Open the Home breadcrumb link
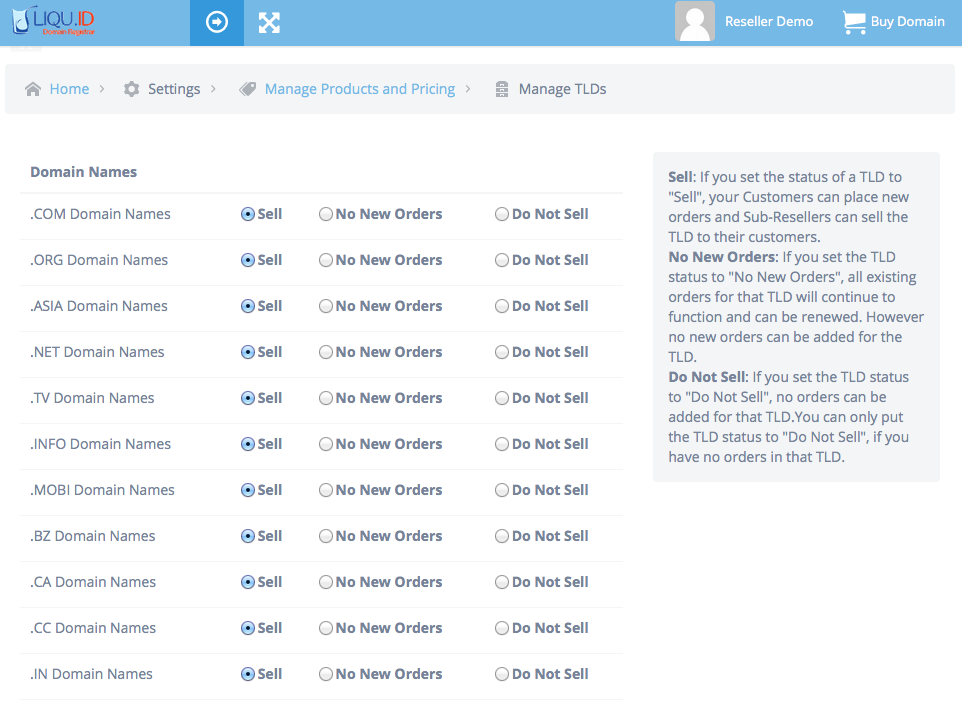Viewport: 962px width, 701px height. coord(69,89)
